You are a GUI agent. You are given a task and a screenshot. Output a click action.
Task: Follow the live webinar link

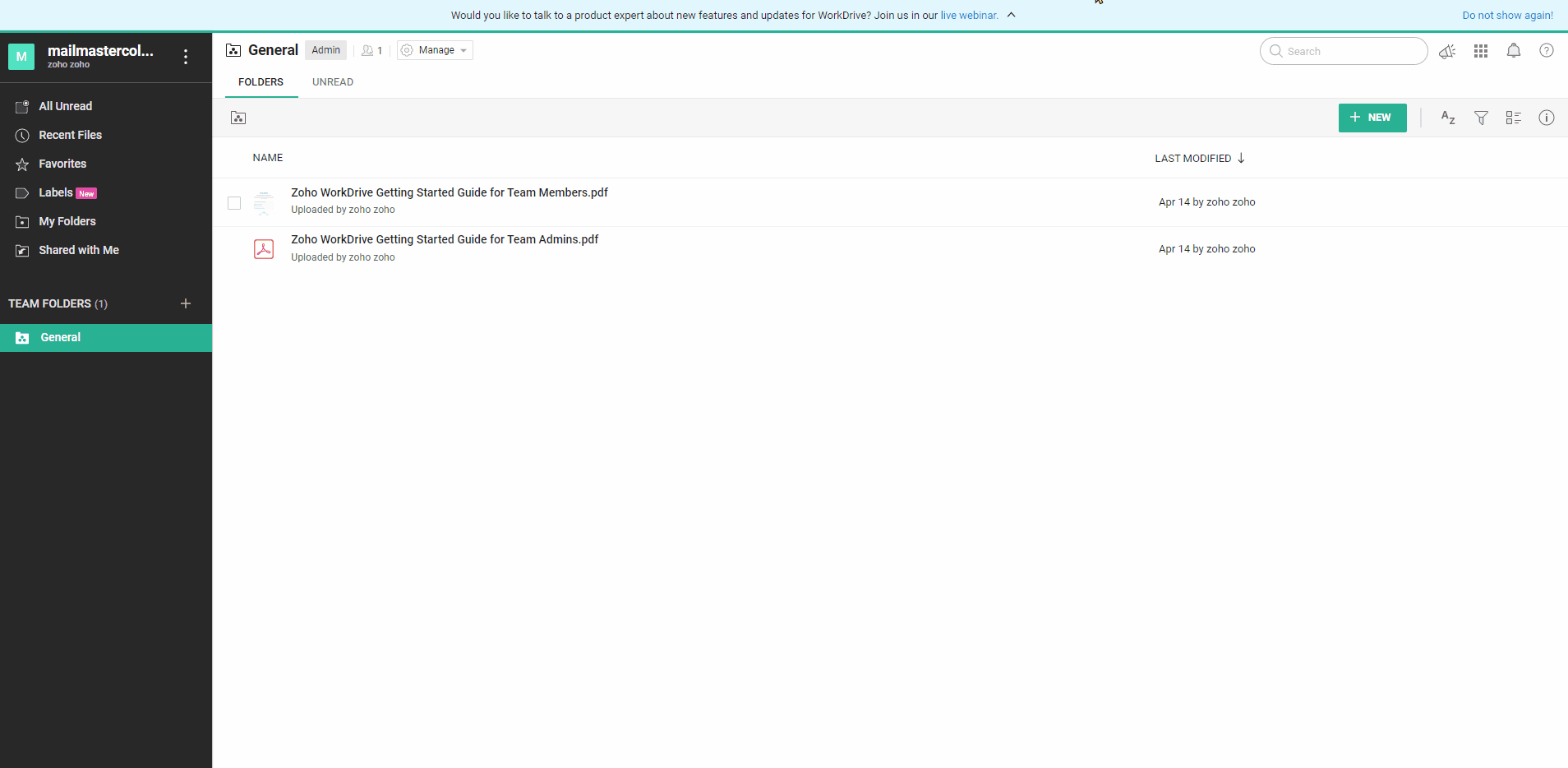tap(969, 15)
